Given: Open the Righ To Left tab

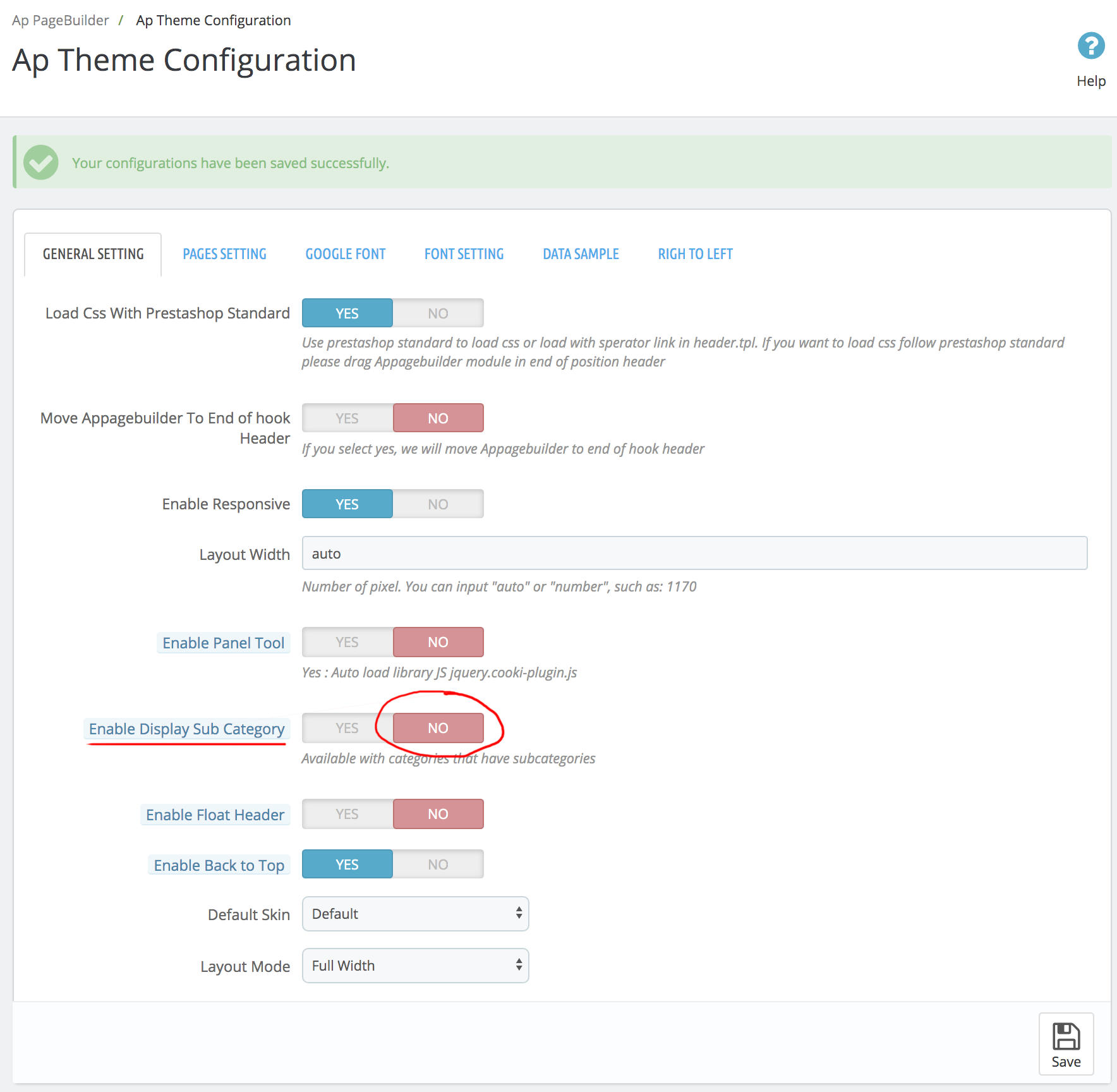Looking at the screenshot, I should (x=695, y=254).
